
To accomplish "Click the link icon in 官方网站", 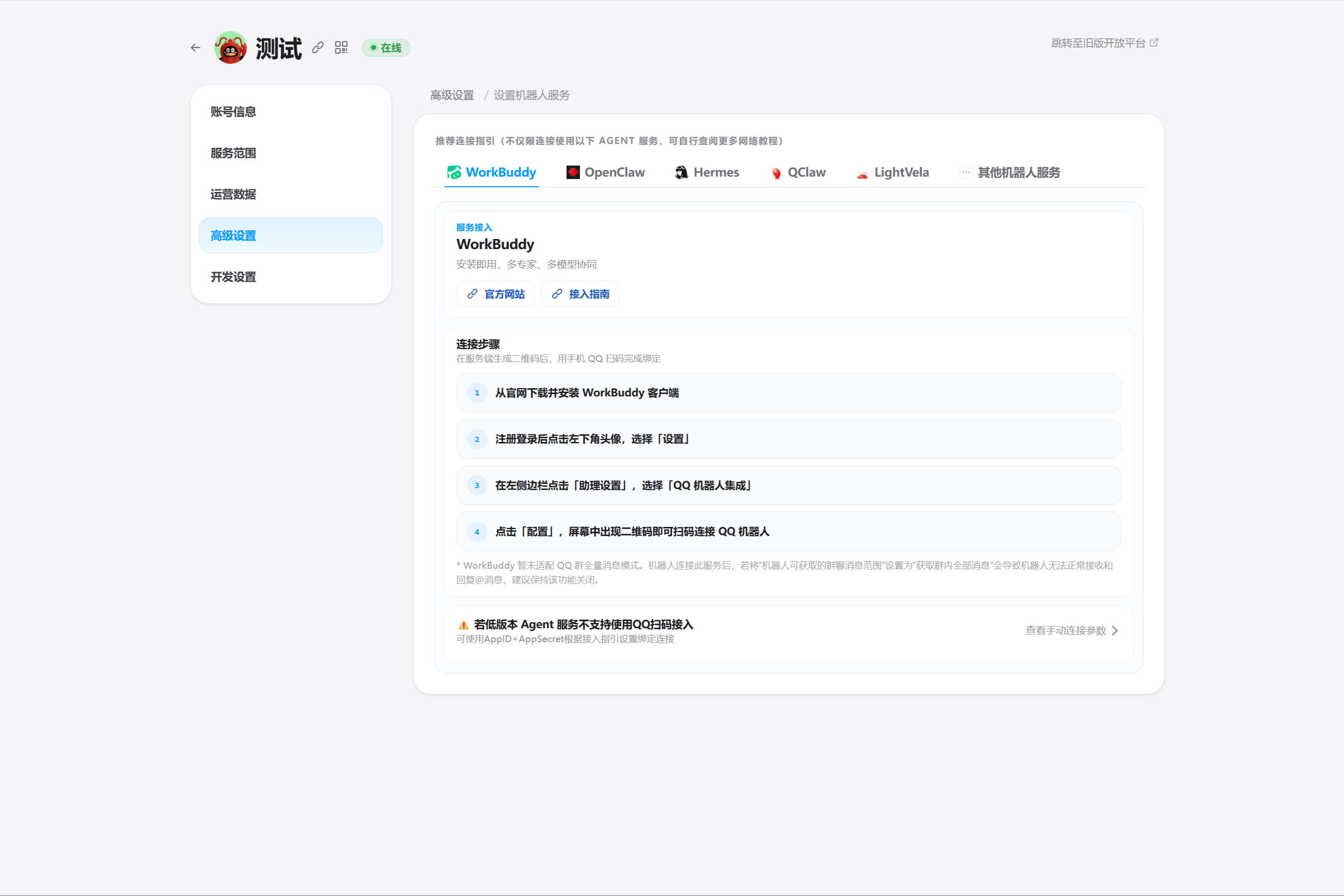I will coord(472,294).
